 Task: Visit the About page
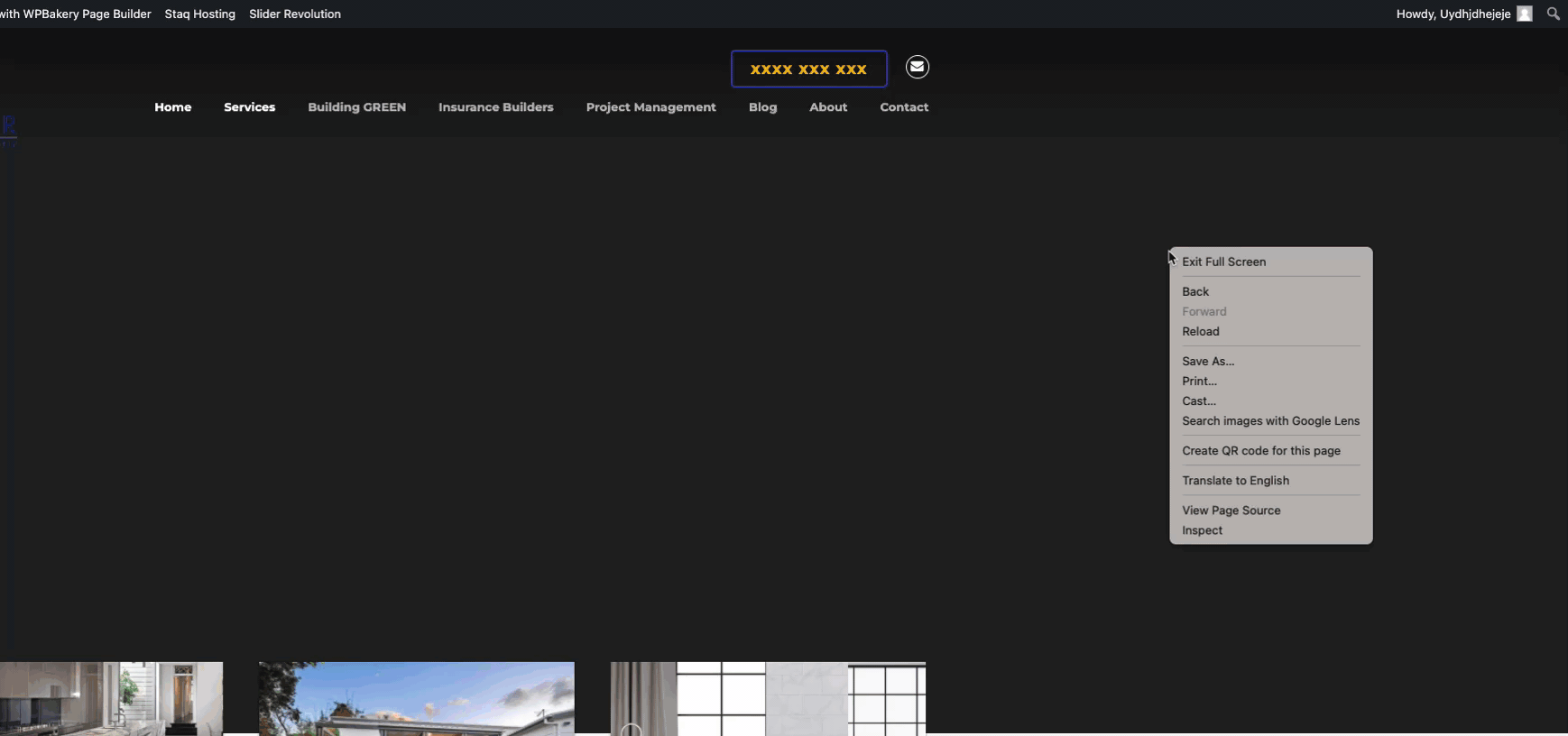click(827, 106)
